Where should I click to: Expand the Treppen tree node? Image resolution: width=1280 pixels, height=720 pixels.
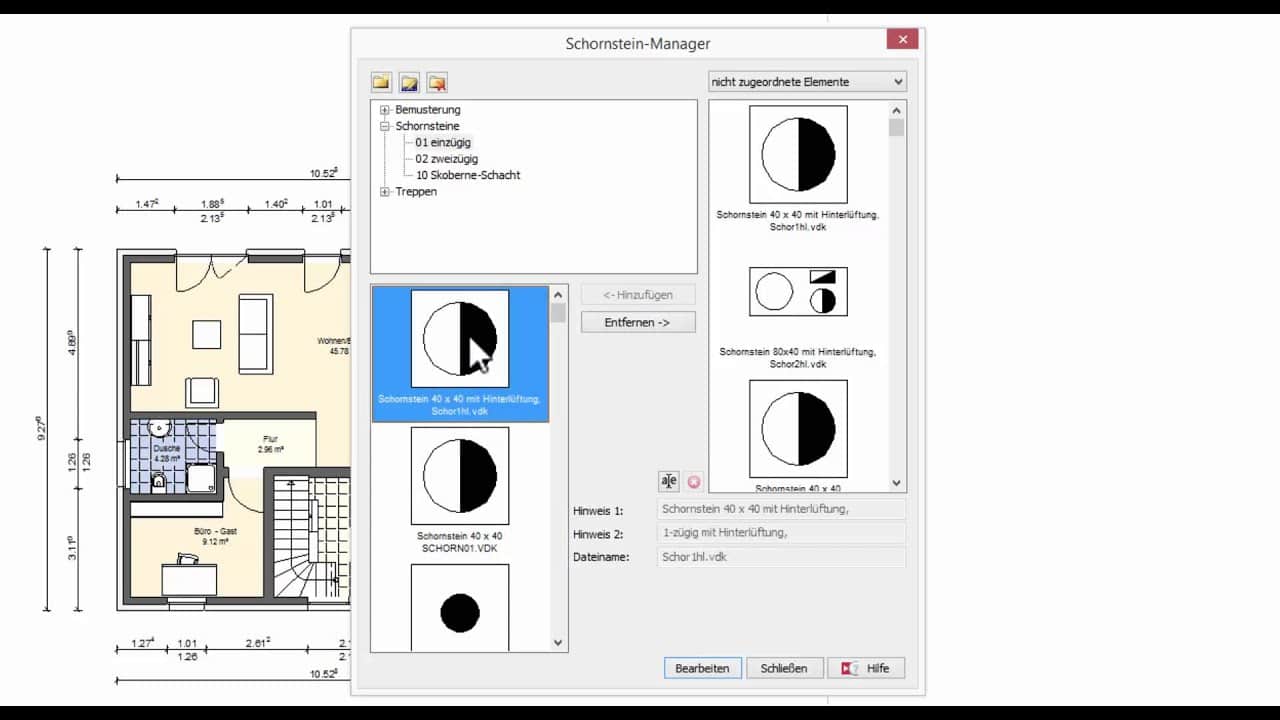coord(385,191)
